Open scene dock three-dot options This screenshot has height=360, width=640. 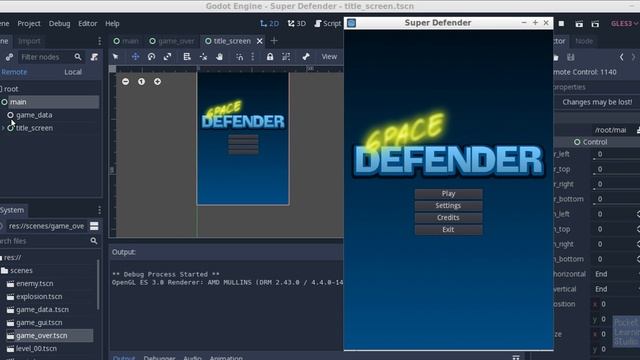tap(99, 41)
